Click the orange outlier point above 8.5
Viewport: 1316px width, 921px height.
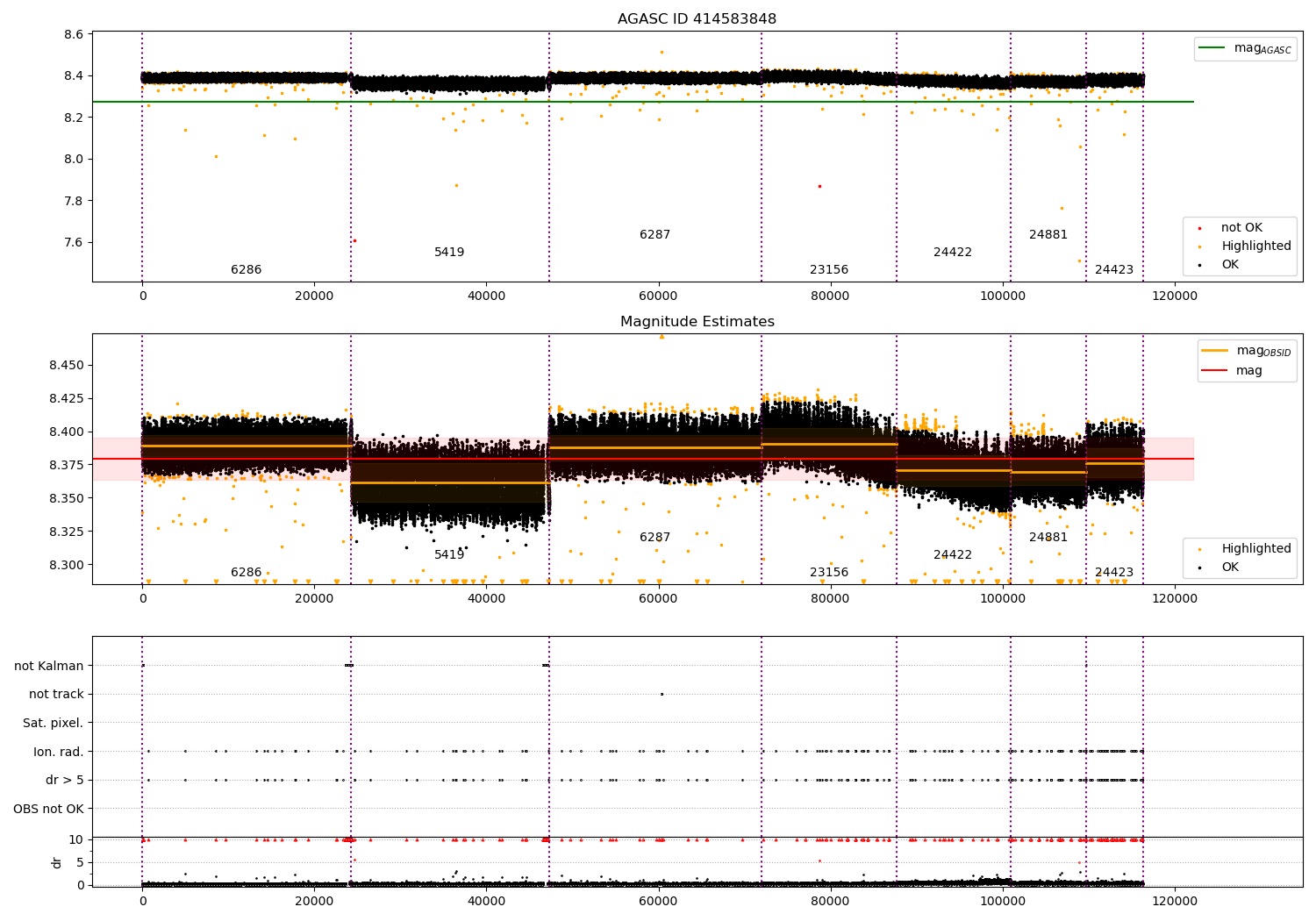click(662, 52)
